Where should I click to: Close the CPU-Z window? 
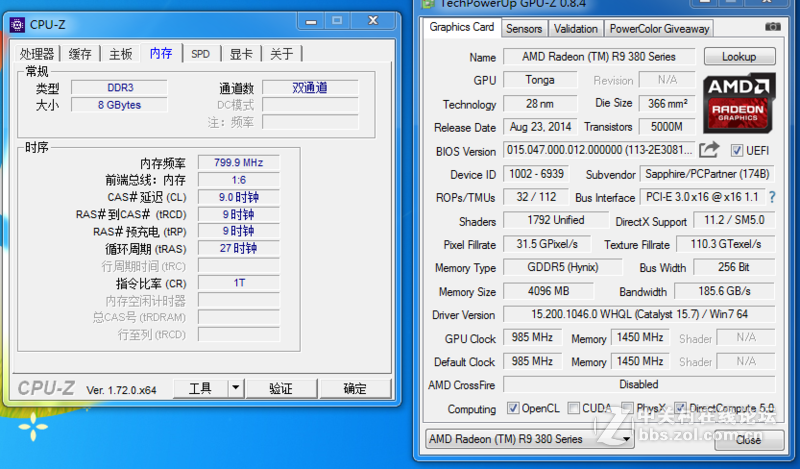373,20
